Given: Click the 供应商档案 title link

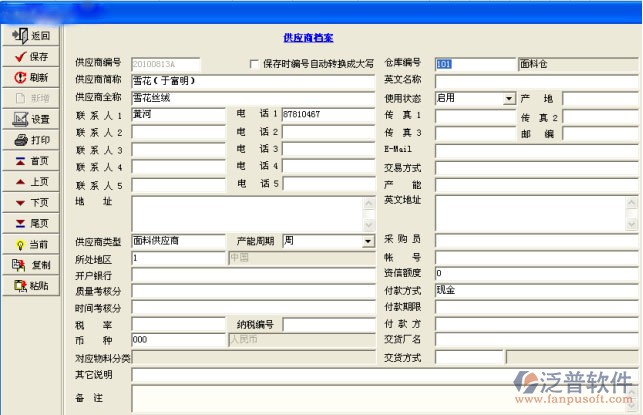Looking at the screenshot, I should (x=308, y=38).
